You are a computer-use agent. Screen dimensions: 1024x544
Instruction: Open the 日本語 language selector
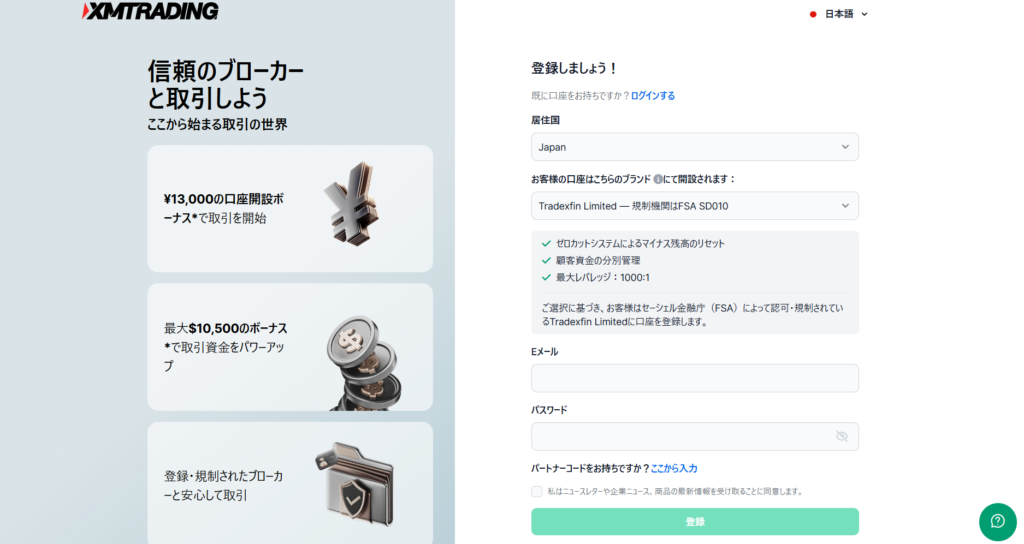tap(839, 14)
